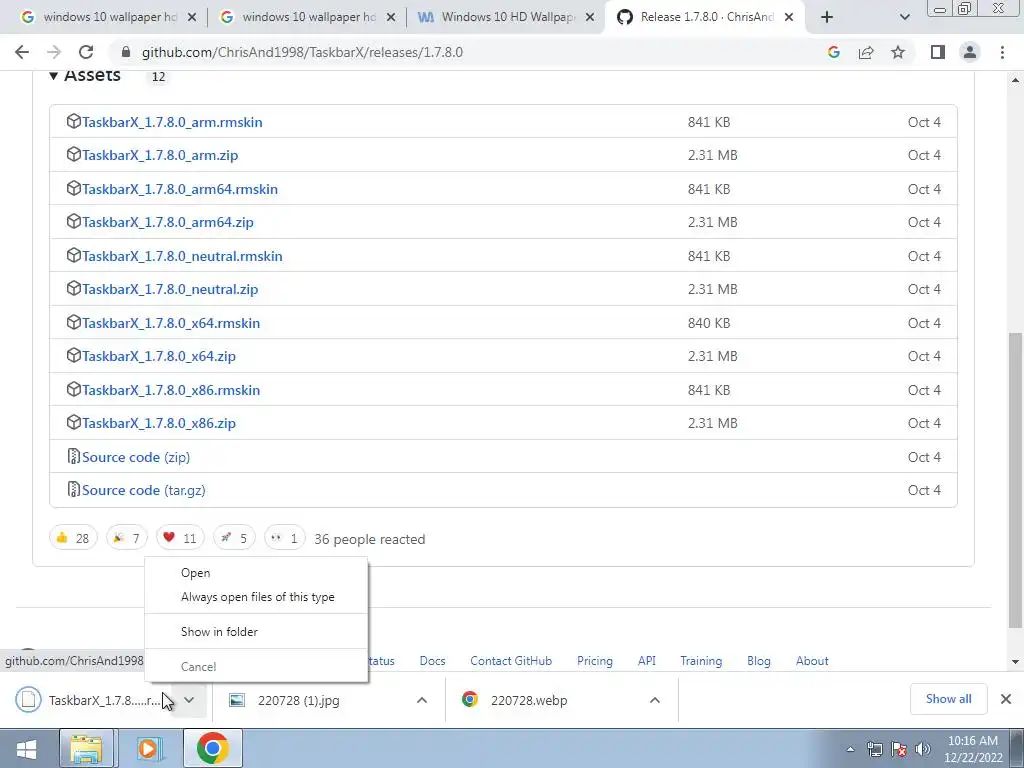
Task: Select the Release 1.7.8.0 GitHub tab
Action: [x=705, y=18]
